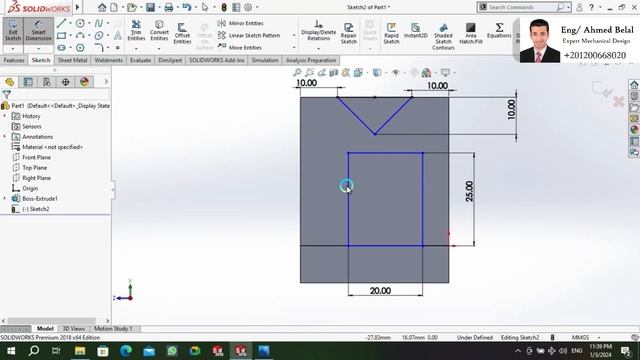The width and height of the screenshot is (640, 360).
Task: Switch to the Simulation tab
Action: click(265, 60)
